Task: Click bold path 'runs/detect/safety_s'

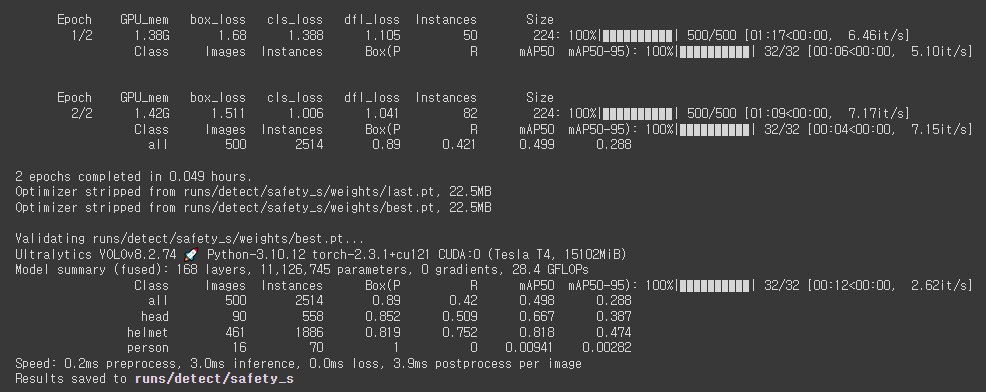Action: (214, 379)
